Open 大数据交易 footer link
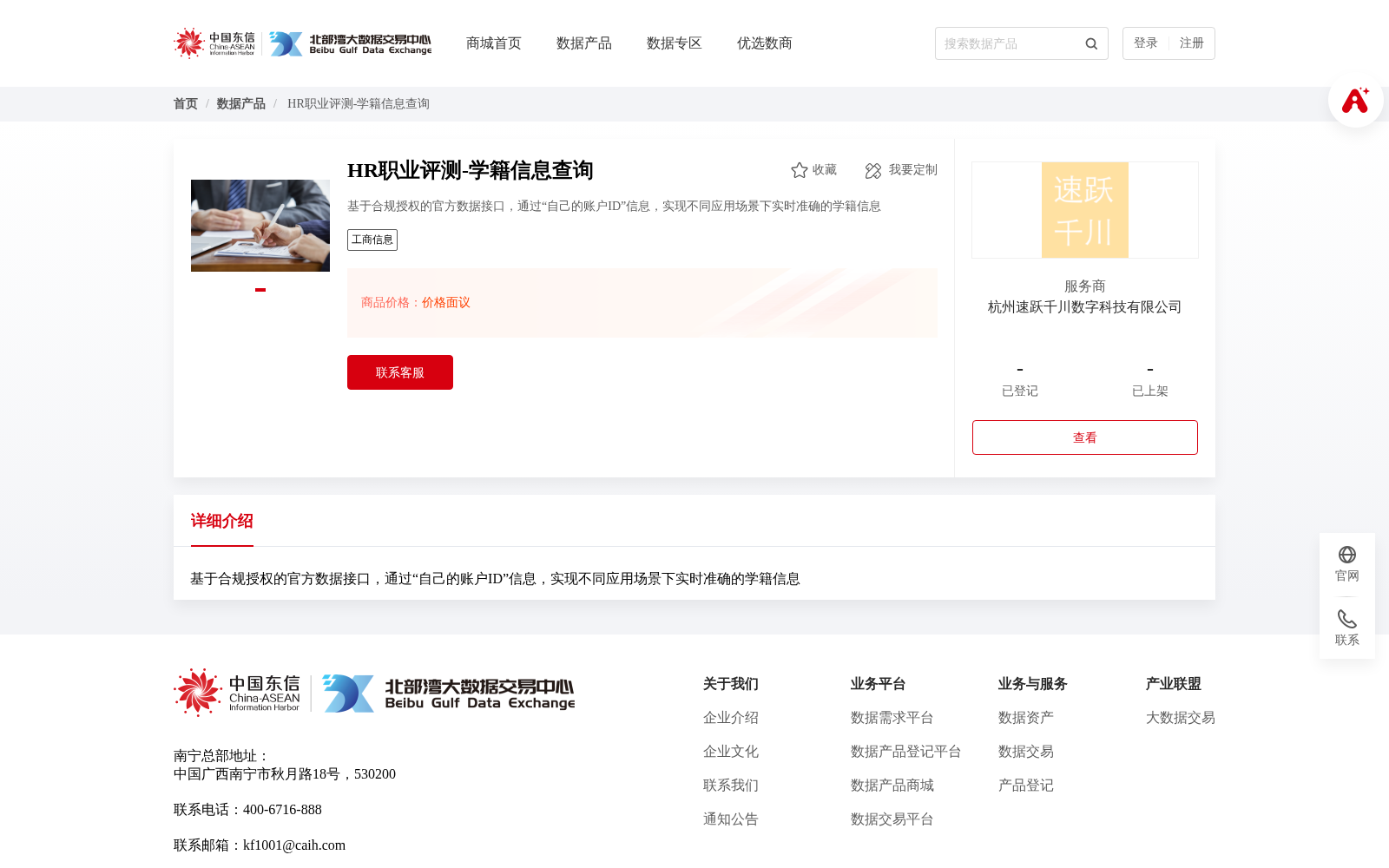This screenshot has width=1389, height=868. point(1181,718)
